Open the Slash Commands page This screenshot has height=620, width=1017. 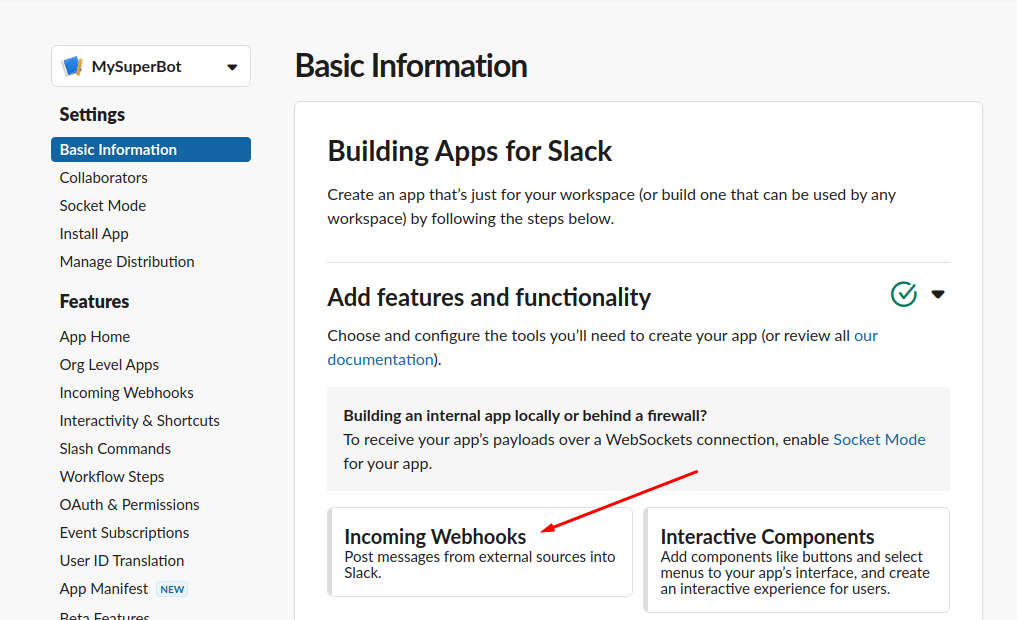pyautogui.click(x=115, y=448)
